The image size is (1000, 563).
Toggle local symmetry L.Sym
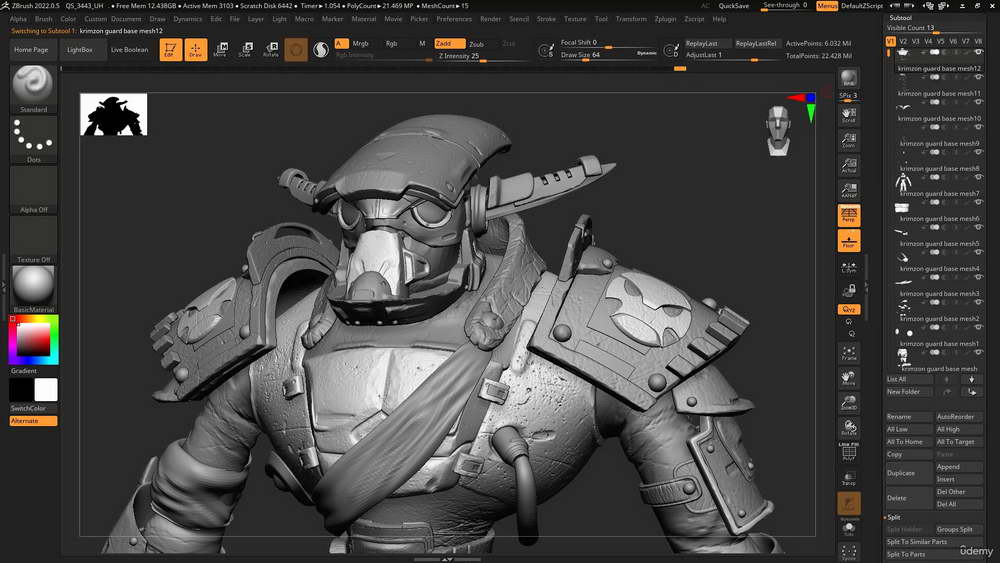[848, 267]
